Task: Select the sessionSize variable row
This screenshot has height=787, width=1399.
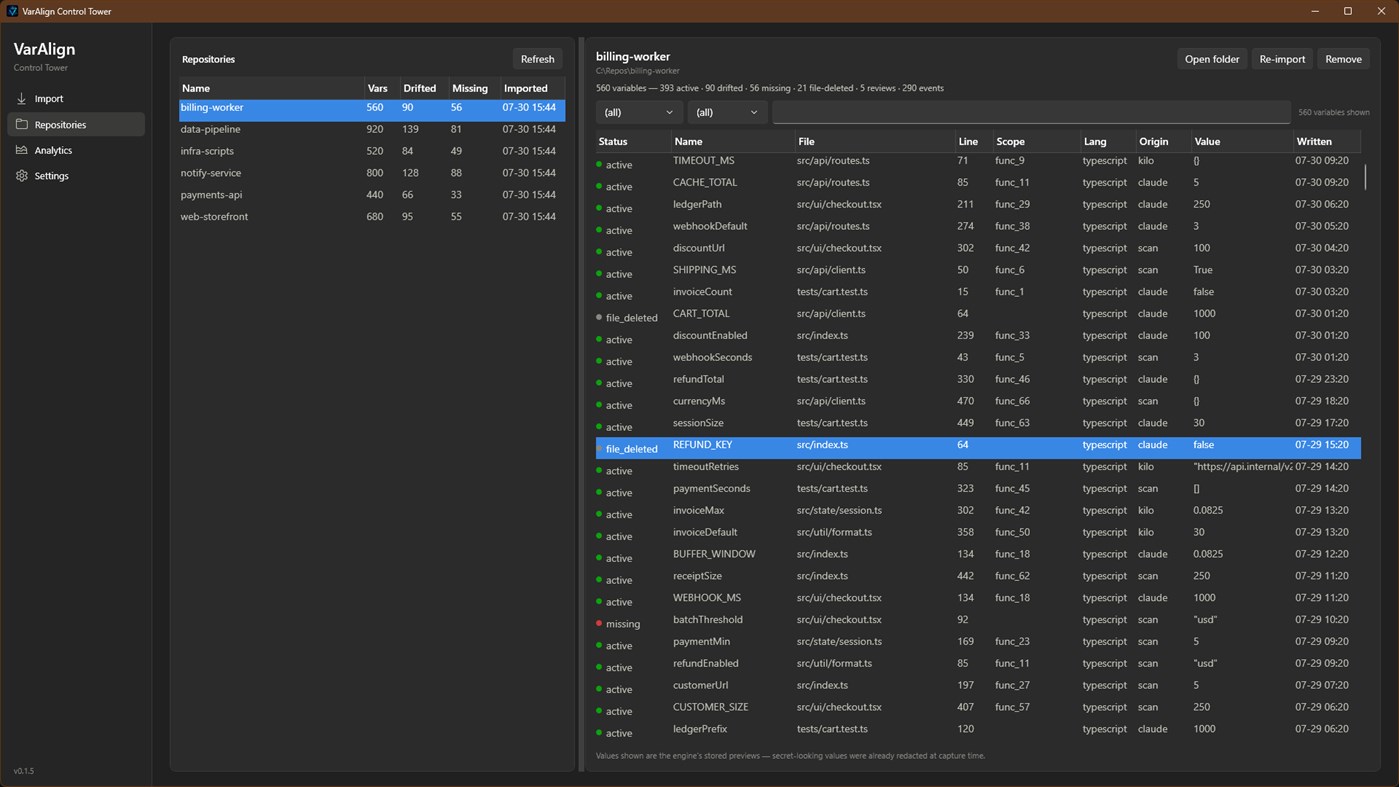Action: 978,424
